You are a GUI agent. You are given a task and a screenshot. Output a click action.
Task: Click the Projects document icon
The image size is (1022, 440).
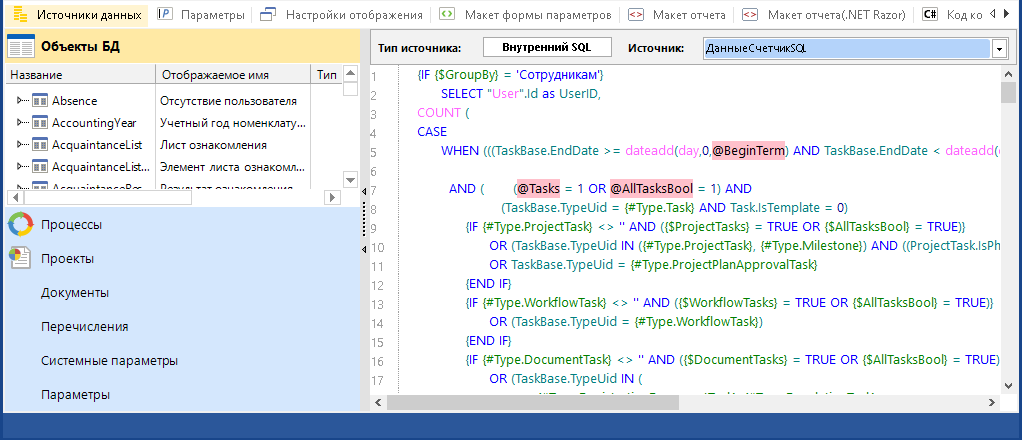click(x=21, y=259)
